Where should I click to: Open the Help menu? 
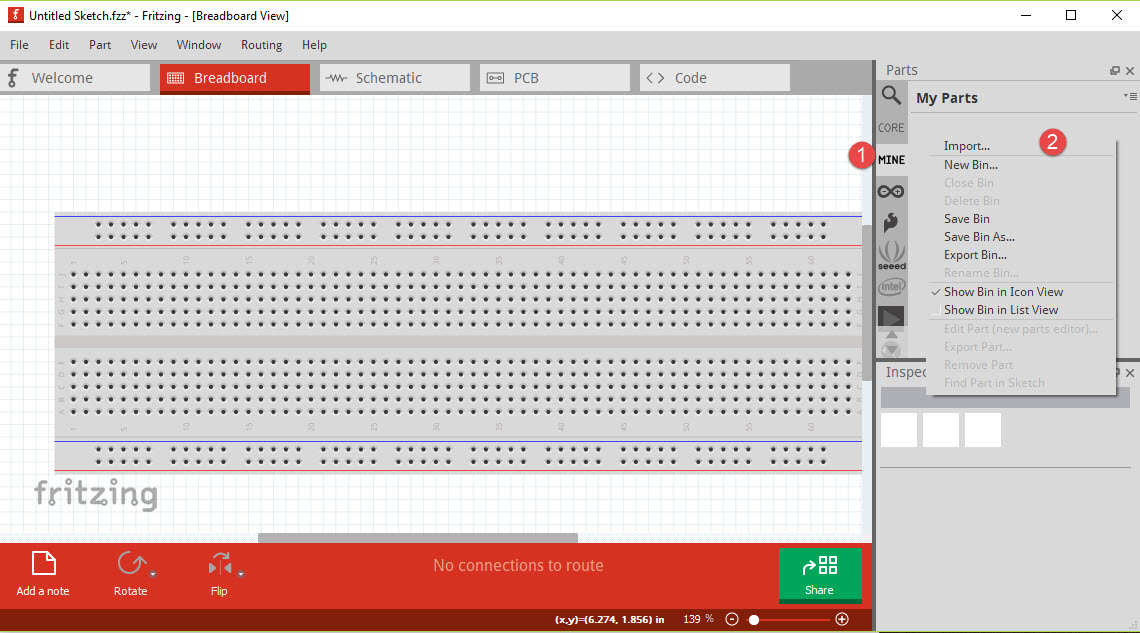(x=314, y=45)
